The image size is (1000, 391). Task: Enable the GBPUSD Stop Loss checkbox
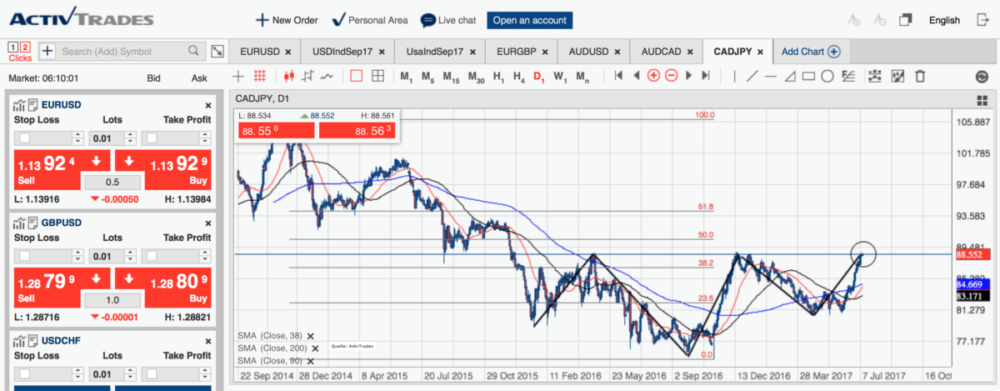click(x=24, y=256)
